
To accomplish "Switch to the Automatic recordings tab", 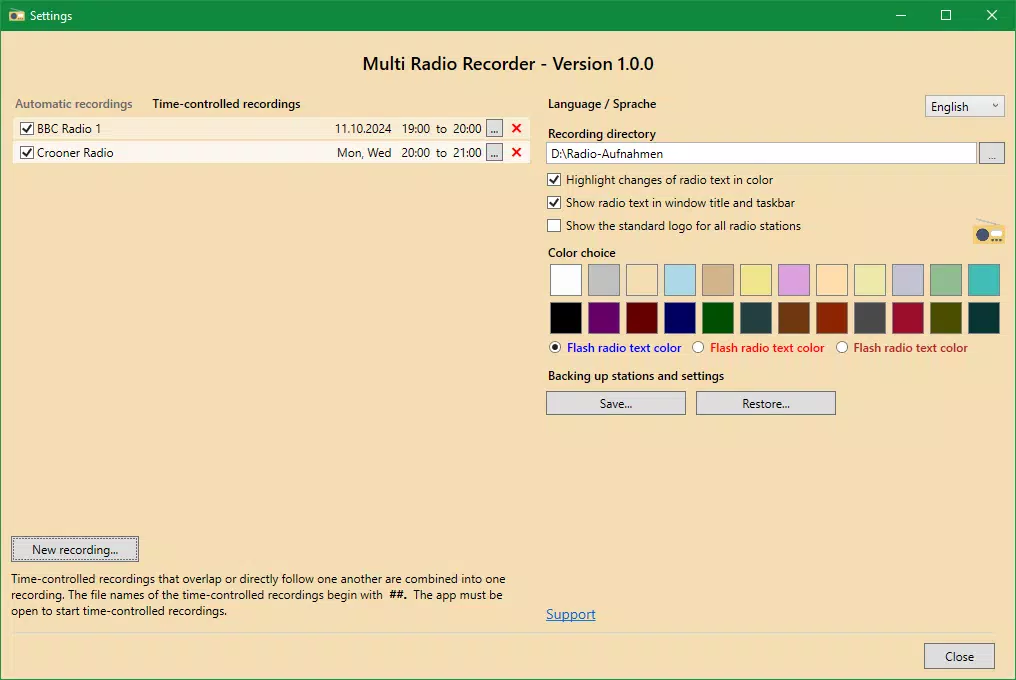I will click(74, 104).
